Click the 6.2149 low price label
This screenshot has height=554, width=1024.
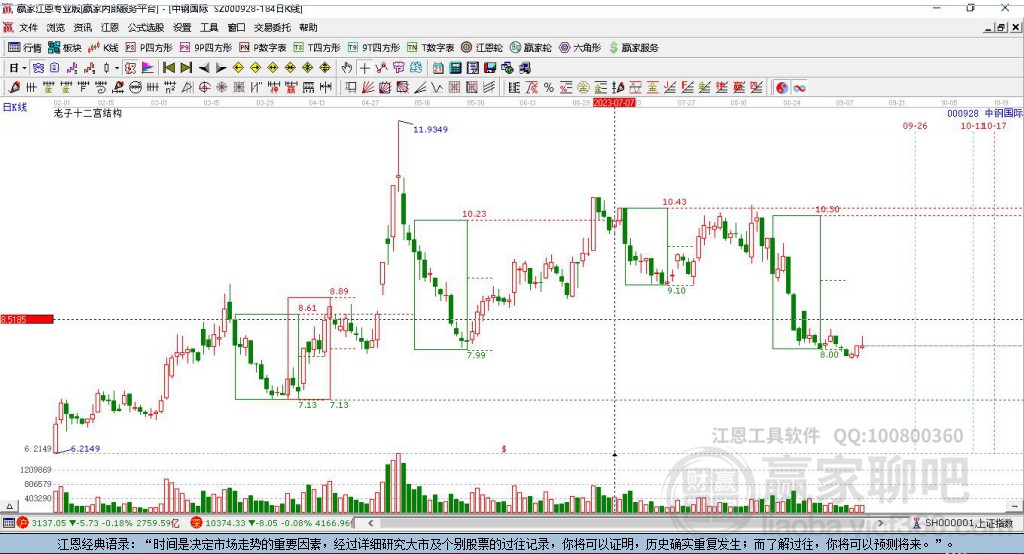point(86,448)
